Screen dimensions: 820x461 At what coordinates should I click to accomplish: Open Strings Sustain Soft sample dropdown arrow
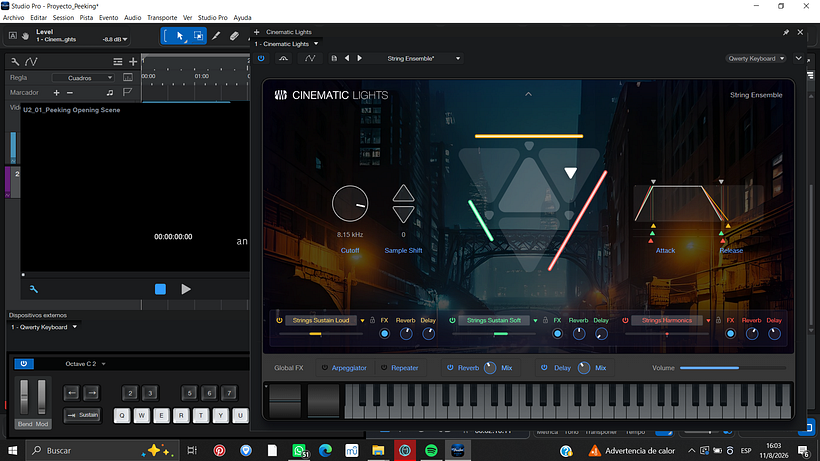[x=535, y=320]
